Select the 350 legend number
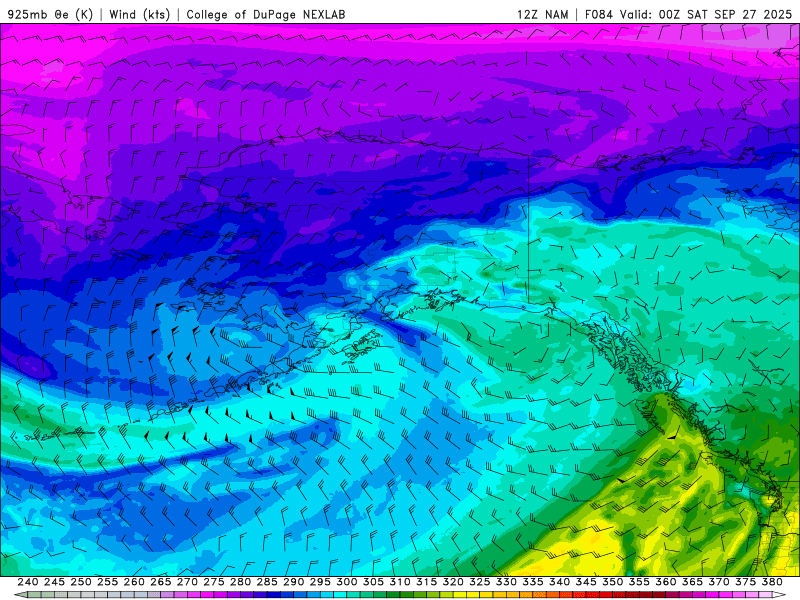 [612, 582]
